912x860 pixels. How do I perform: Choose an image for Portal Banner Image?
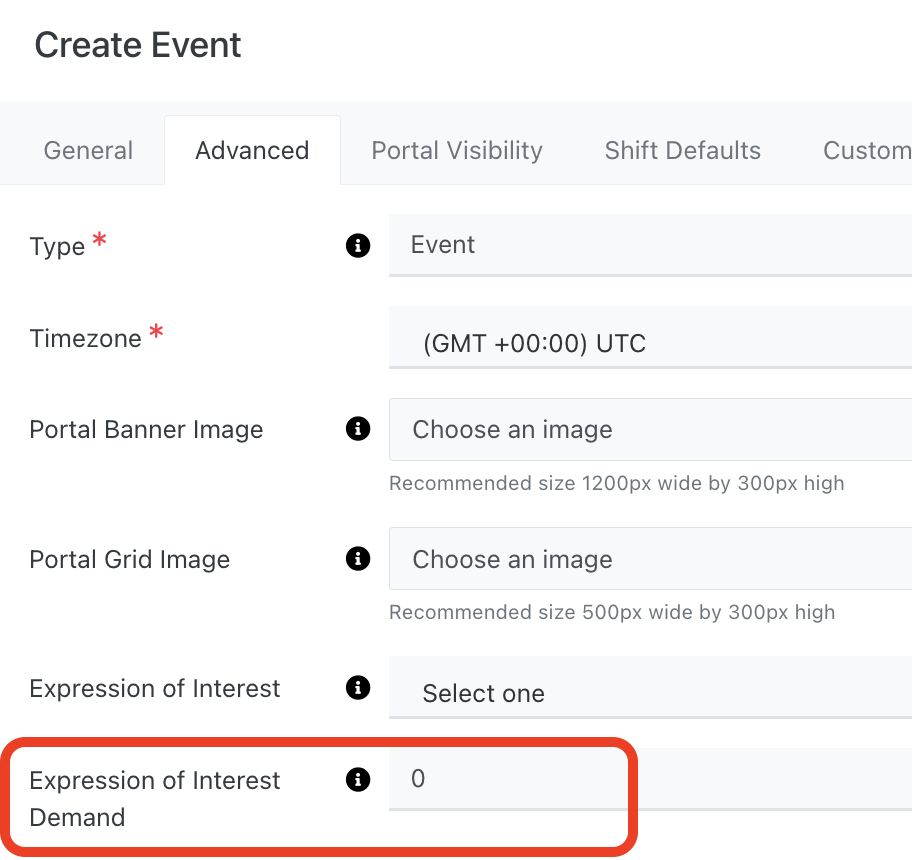tap(650, 430)
